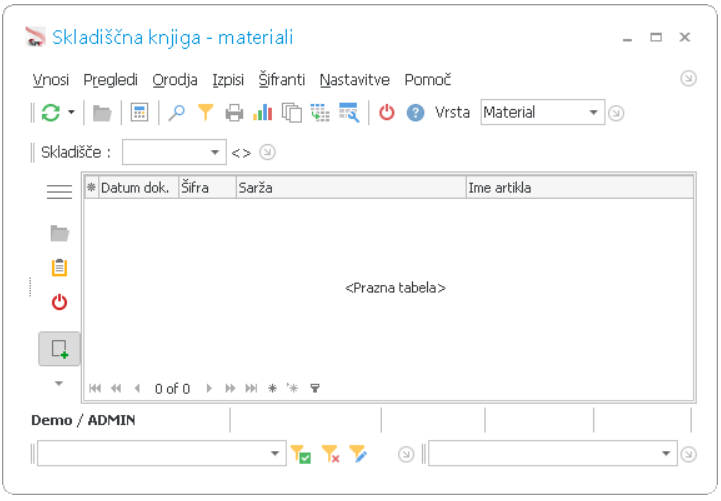Click the menu bar options circle arrow
721x501 pixels.
(x=688, y=78)
